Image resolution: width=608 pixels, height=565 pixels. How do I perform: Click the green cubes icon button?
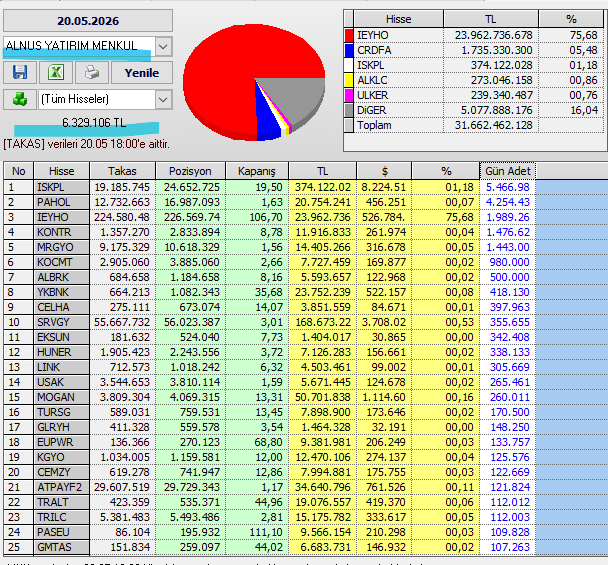[x=20, y=99]
